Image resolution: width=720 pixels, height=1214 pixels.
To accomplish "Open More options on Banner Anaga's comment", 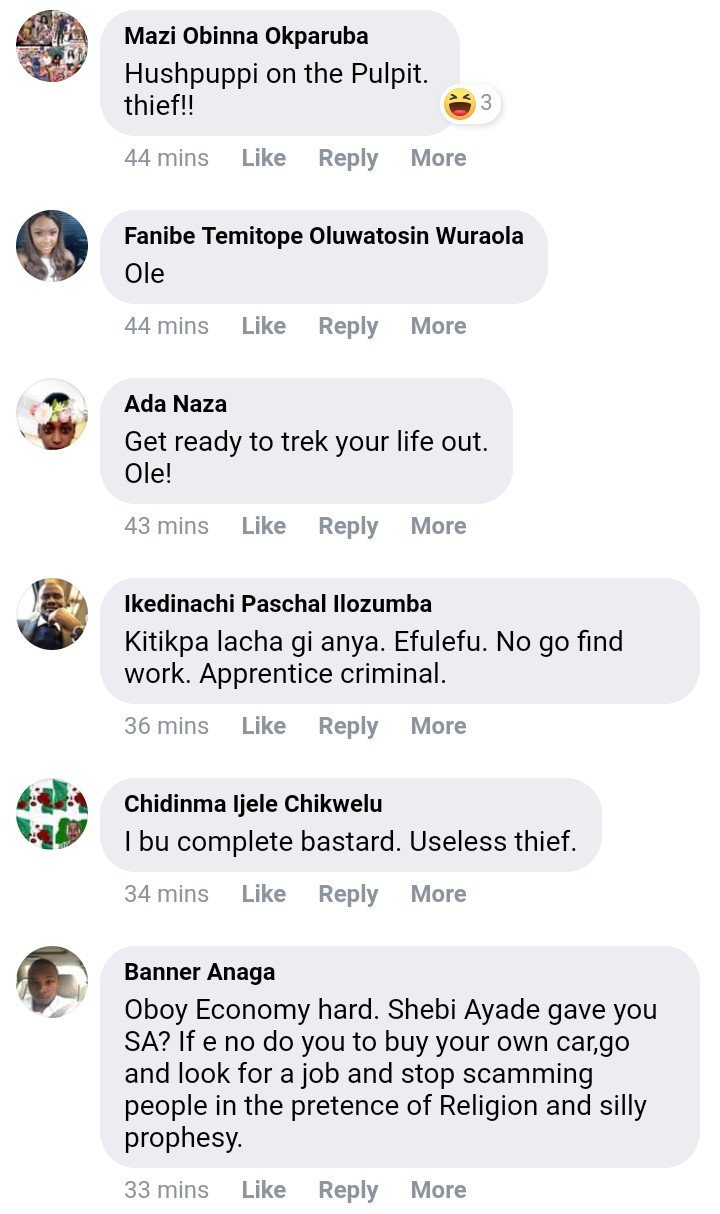I will [x=438, y=1190].
